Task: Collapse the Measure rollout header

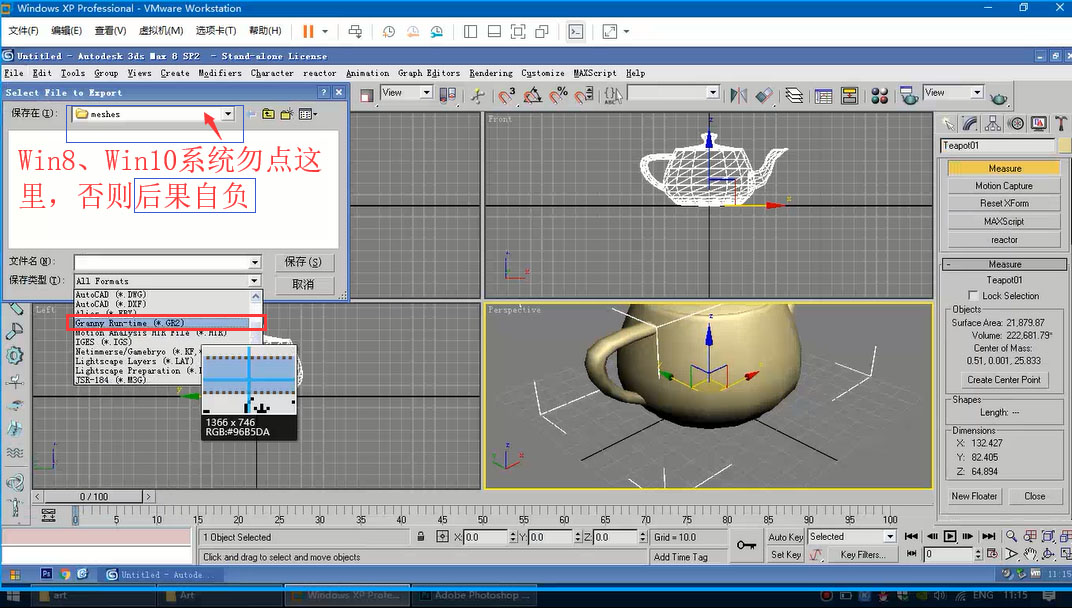Action: (x=1004, y=264)
